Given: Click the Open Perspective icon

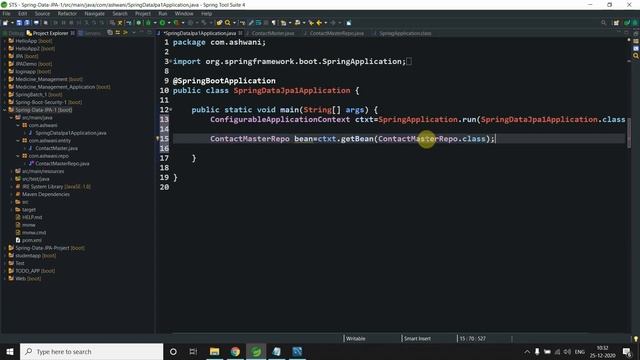Looking at the screenshot, I should pyautogui.click(x=616, y=23).
